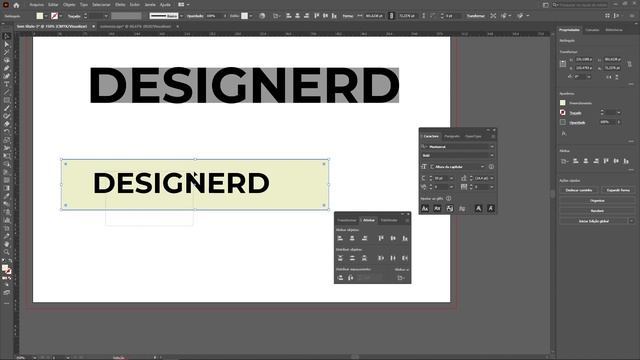The image size is (640, 360).
Task: Click horizontal center align in Alinhar panel
Action: (352, 238)
